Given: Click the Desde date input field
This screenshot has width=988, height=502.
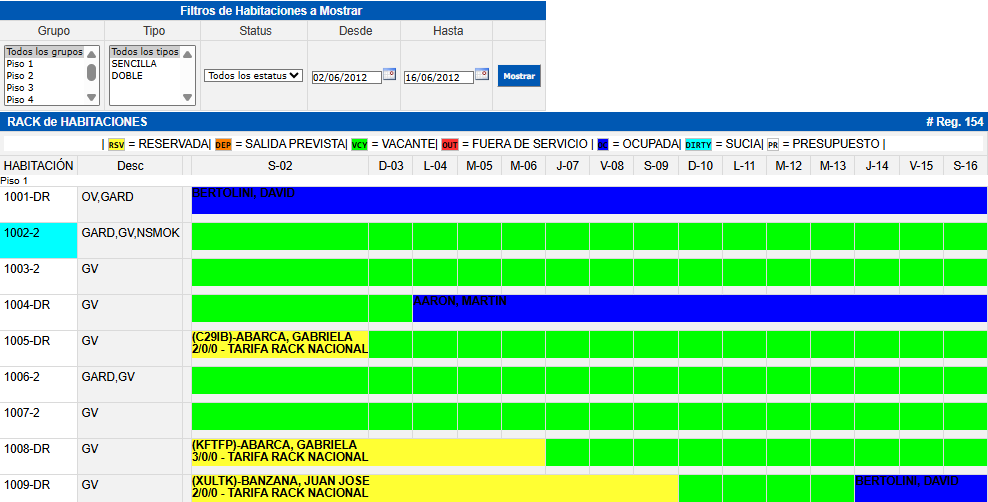Looking at the screenshot, I should pyautogui.click(x=346, y=77).
